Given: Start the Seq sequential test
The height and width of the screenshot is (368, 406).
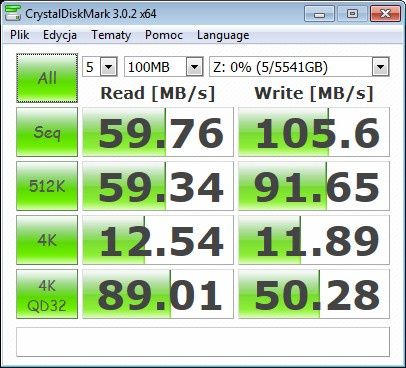Looking at the screenshot, I should [47, 132].
